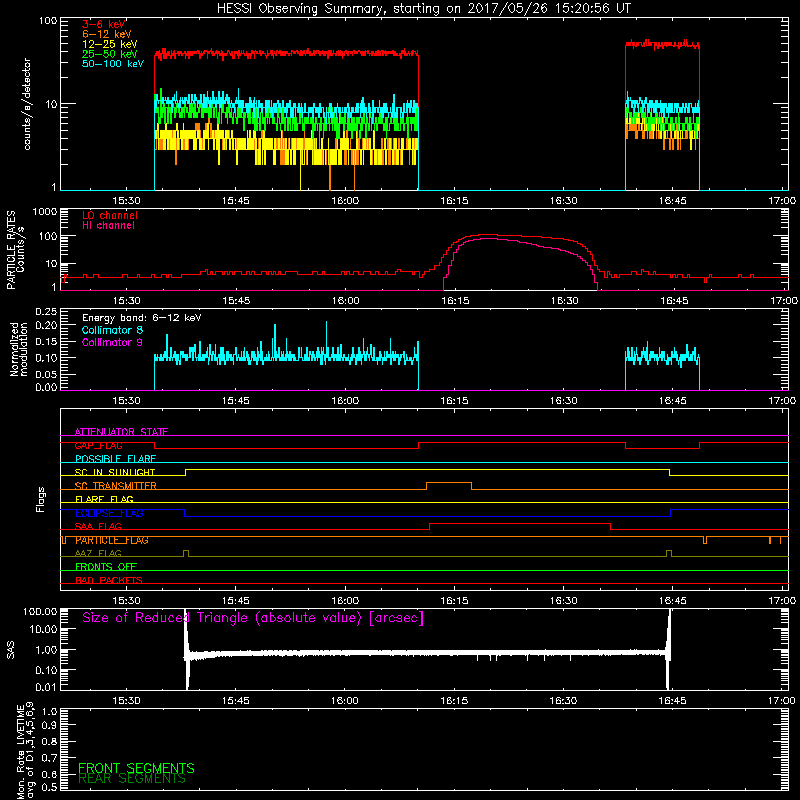Select the yellow 12-25 keV legend label
Viewport: 800px width, 800px height.
click(x=109, y=44)
